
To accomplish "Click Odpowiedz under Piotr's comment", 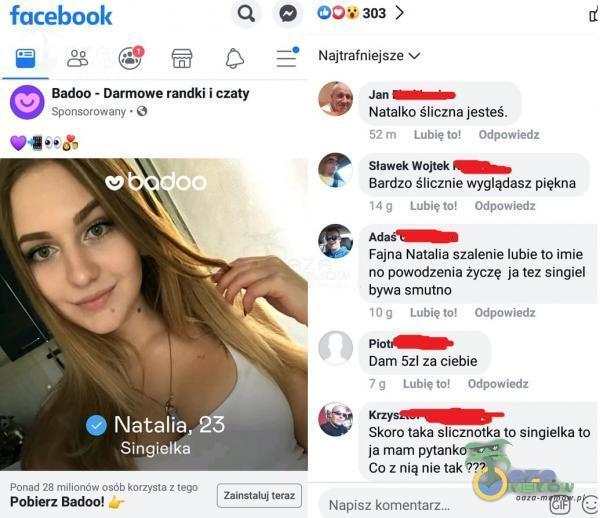I will 498,384.
